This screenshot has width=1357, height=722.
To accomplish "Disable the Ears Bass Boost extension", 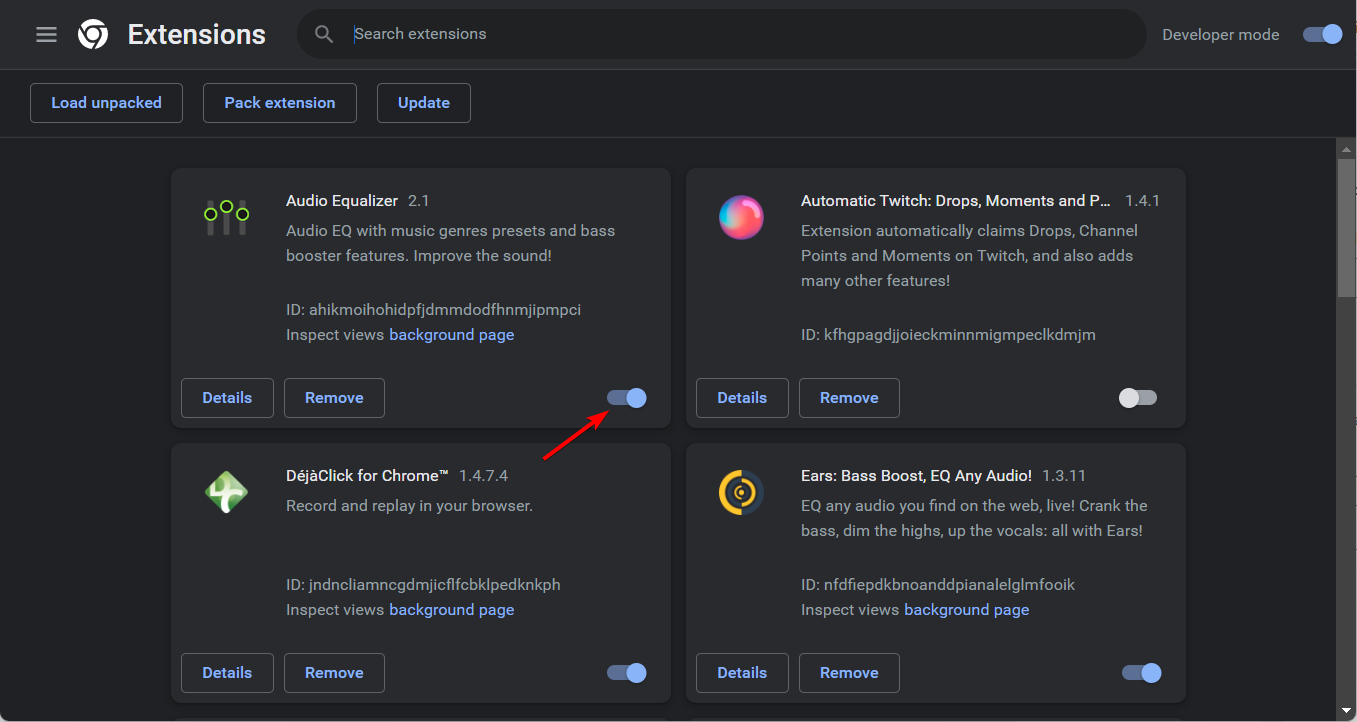I will (x=1142, y=673).
